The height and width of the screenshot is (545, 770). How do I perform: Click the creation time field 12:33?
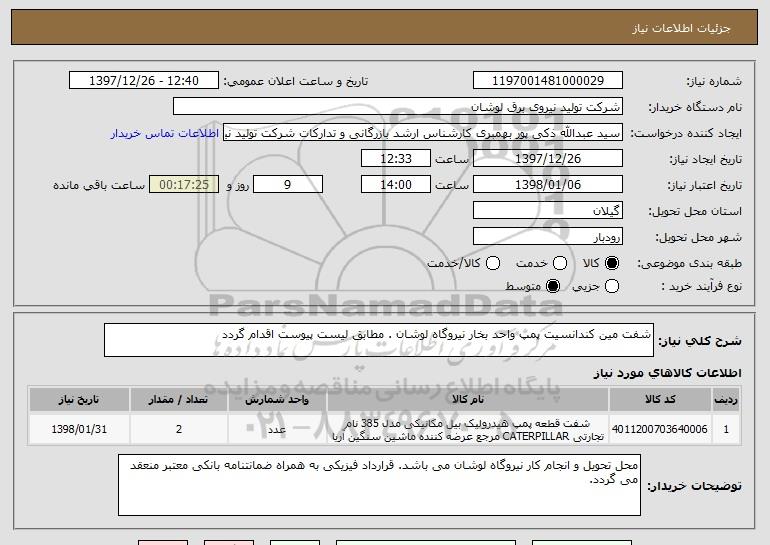396,159
